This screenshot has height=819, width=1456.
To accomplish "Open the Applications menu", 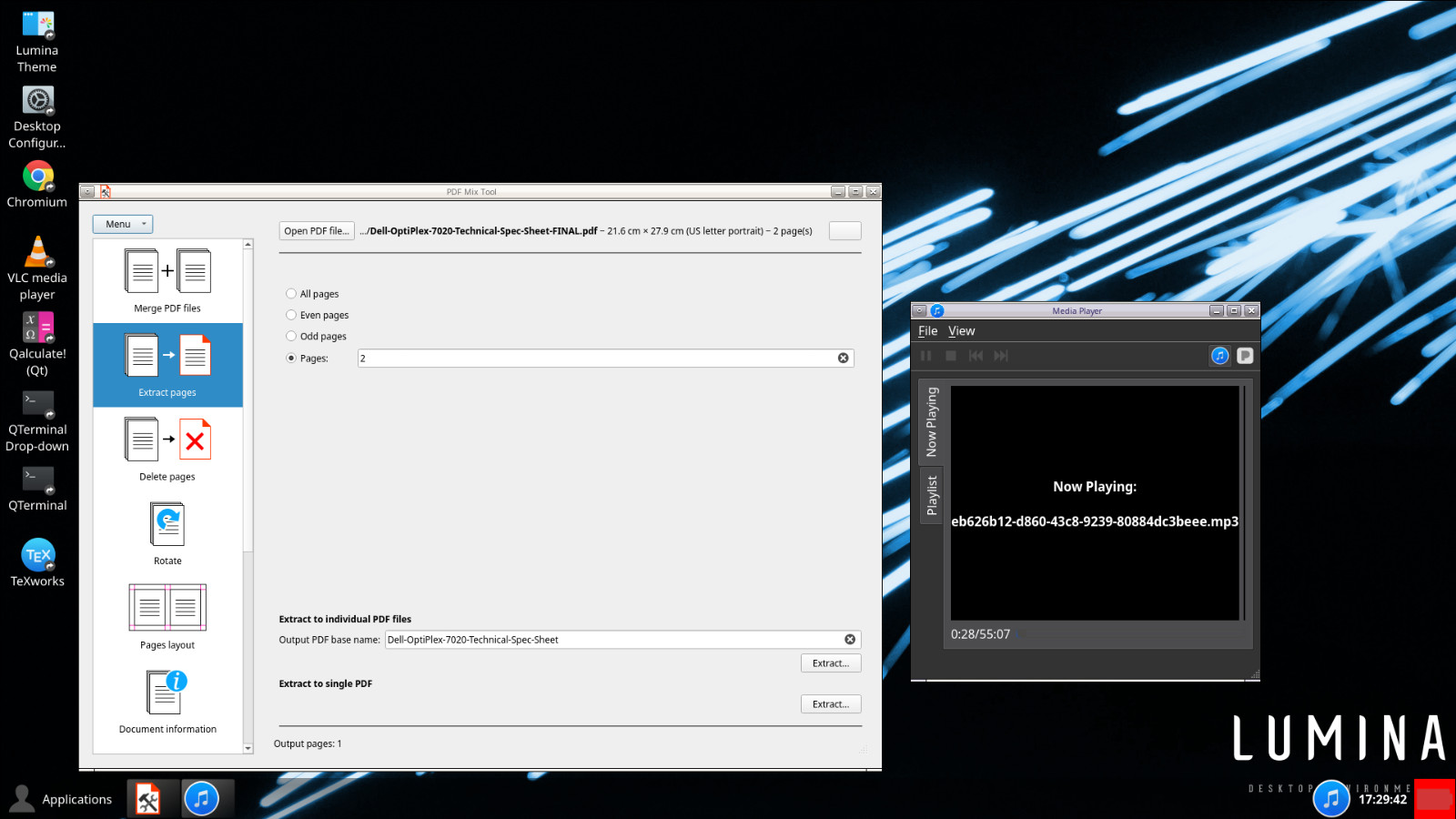I will coord(61,799).
